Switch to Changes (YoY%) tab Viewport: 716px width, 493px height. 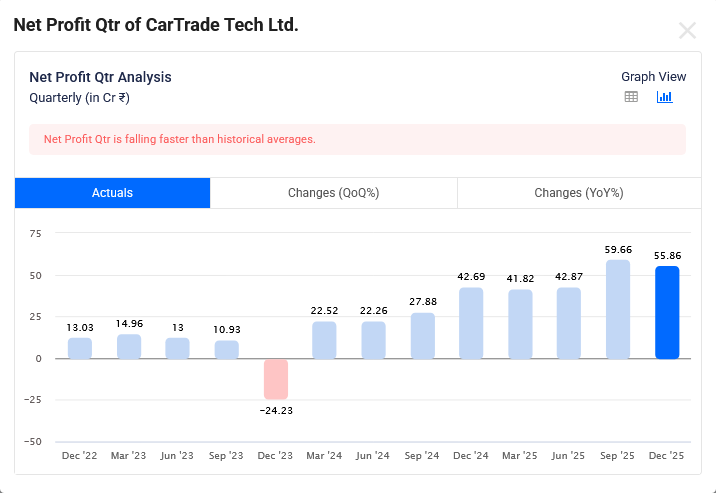578,193
